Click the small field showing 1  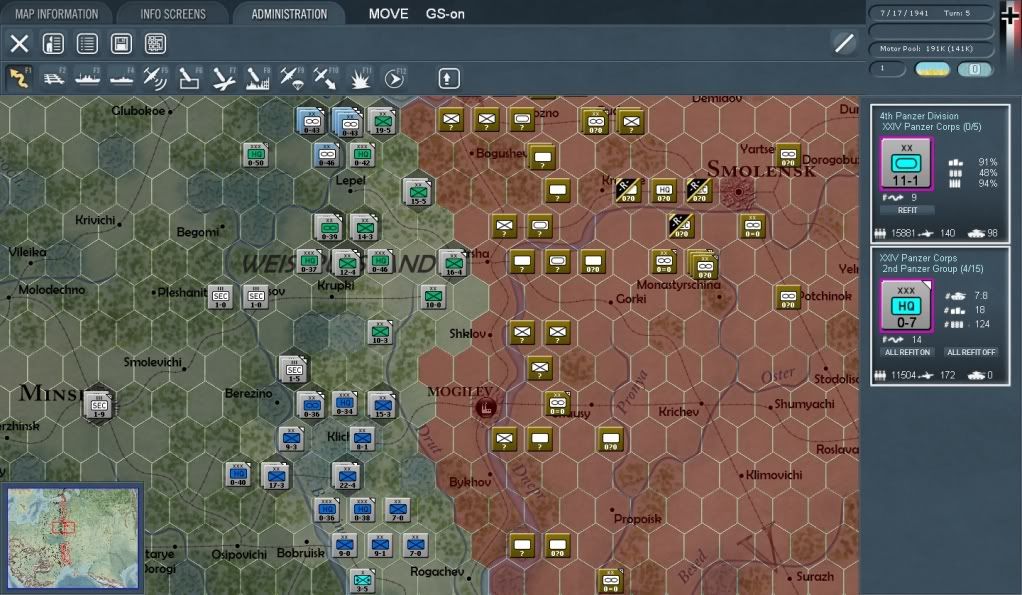pos(888,68)
